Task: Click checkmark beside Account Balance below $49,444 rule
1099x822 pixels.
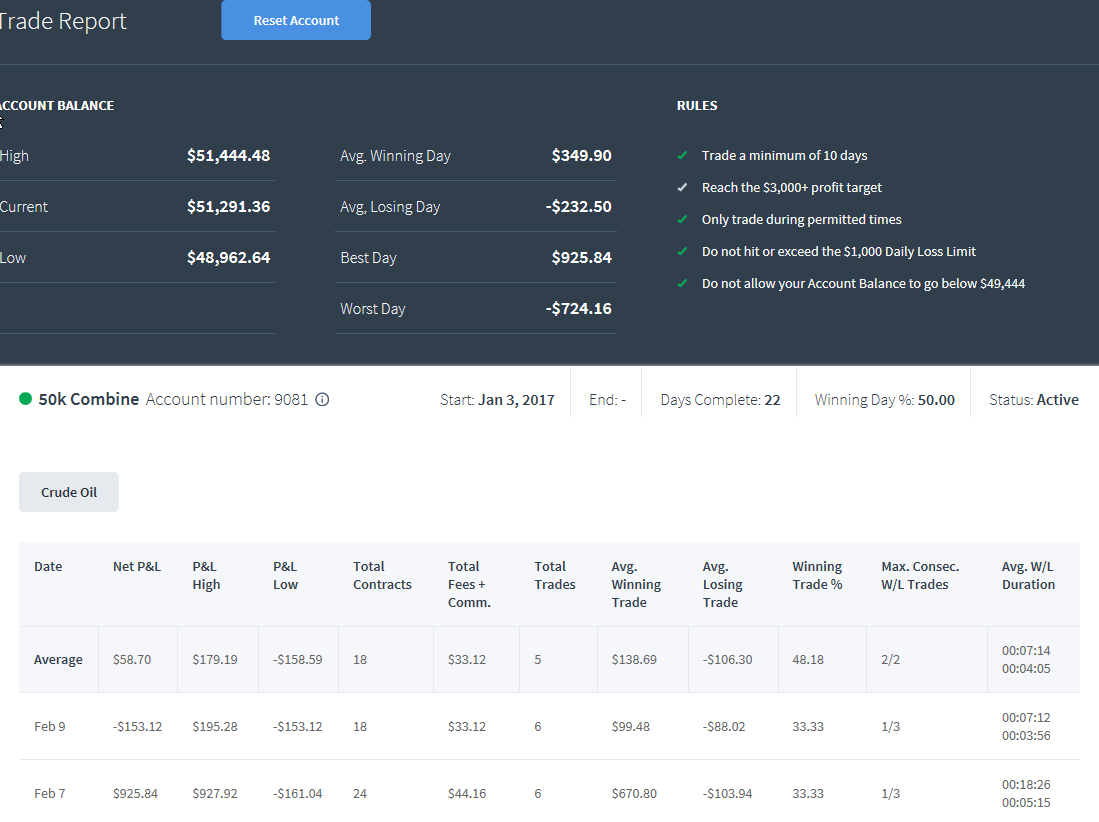Action: pyautogui.click(x=682, y=284)
